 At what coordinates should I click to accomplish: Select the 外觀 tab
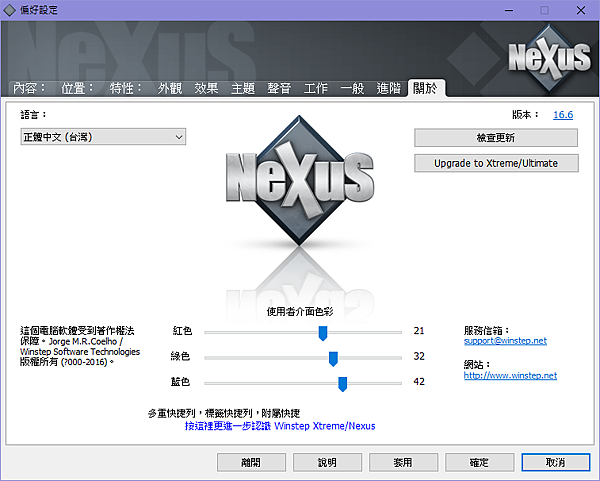[x=170, y=88]
